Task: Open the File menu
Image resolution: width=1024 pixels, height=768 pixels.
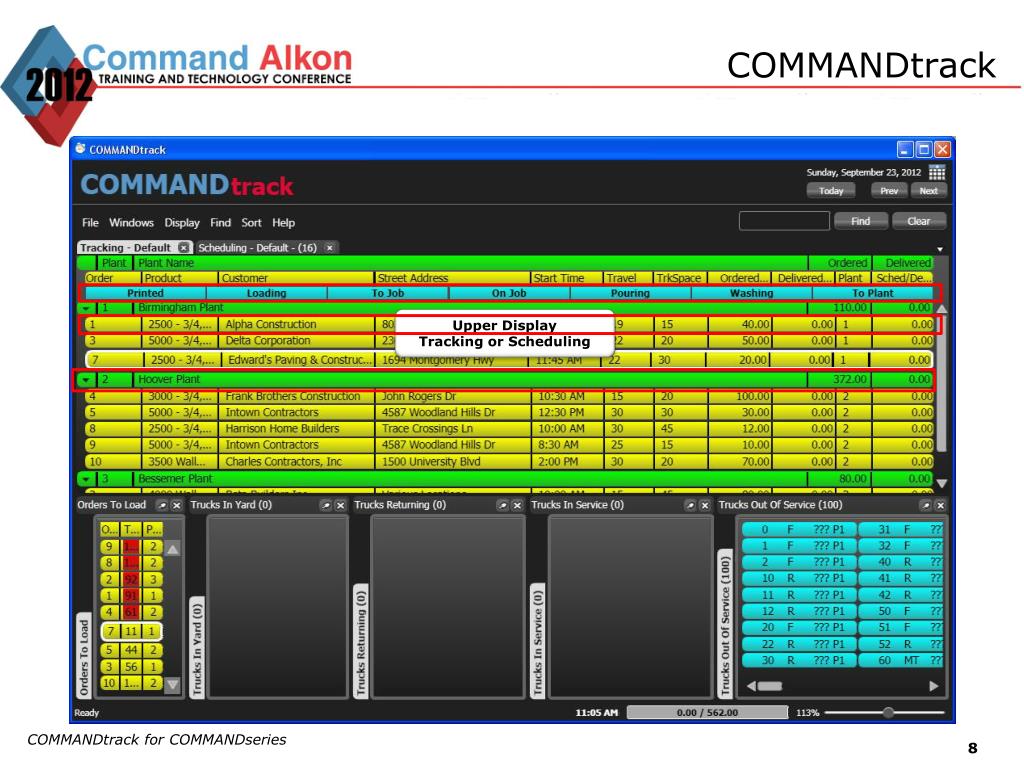Action: [x=90, y=223]
